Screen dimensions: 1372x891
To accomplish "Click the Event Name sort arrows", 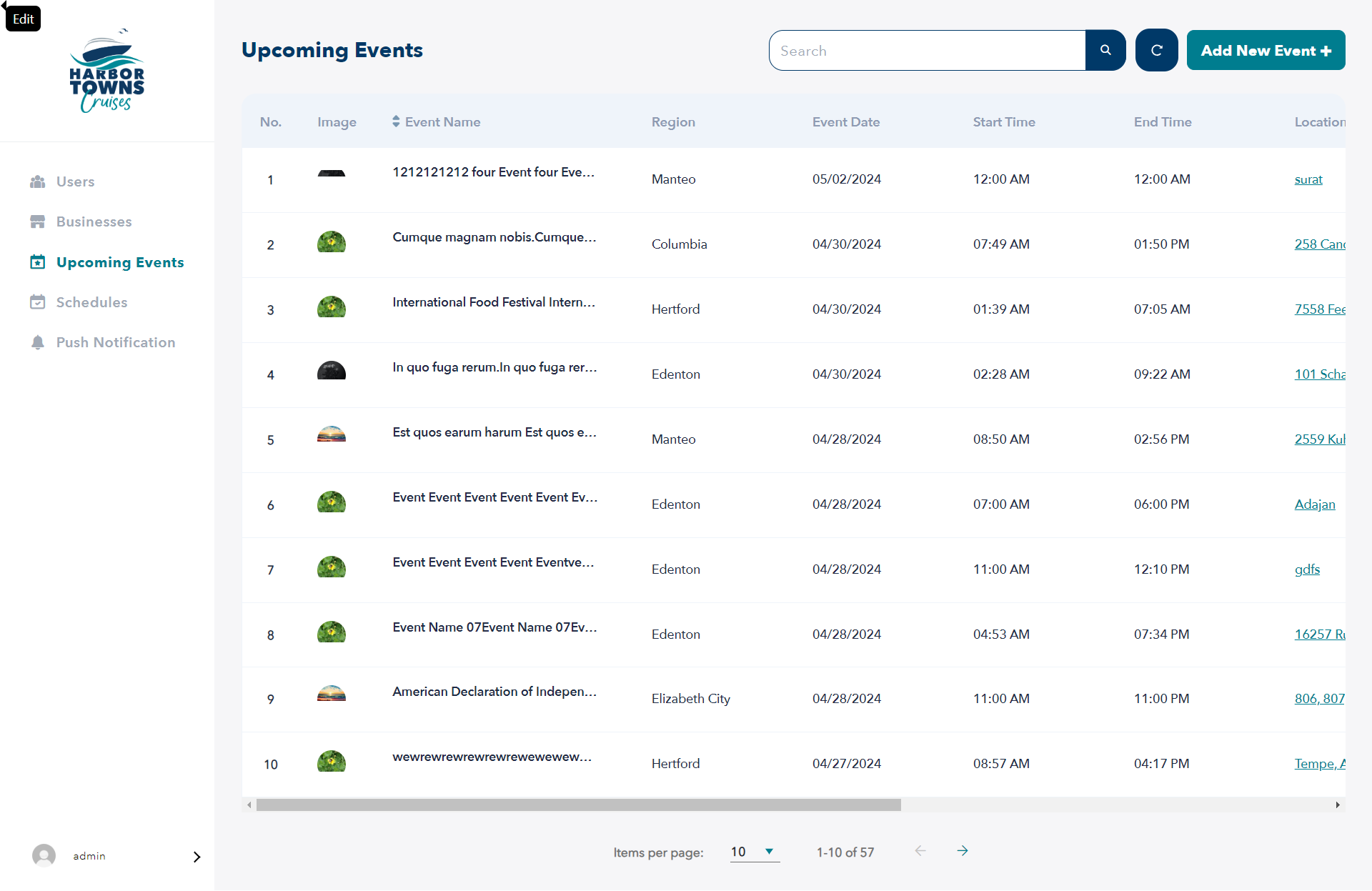I will pyautogui.click(x=396, y=121).
